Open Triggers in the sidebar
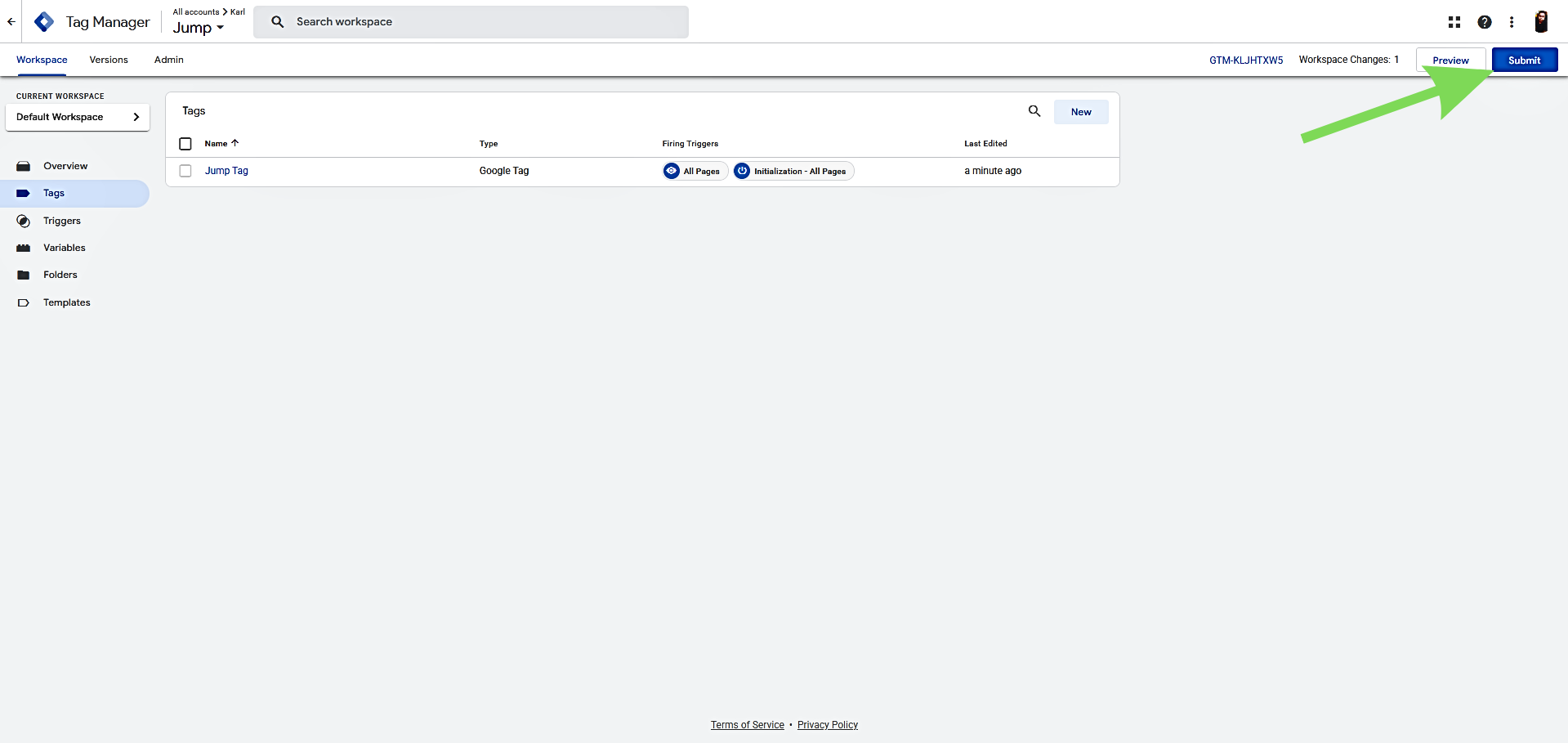 pos(62,221)
